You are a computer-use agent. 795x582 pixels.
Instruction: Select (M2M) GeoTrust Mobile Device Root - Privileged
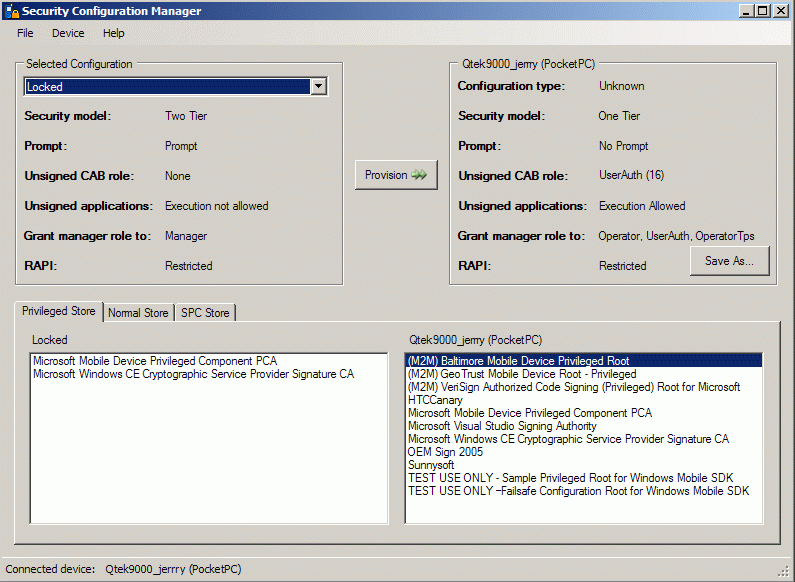(x=521, y=374)
